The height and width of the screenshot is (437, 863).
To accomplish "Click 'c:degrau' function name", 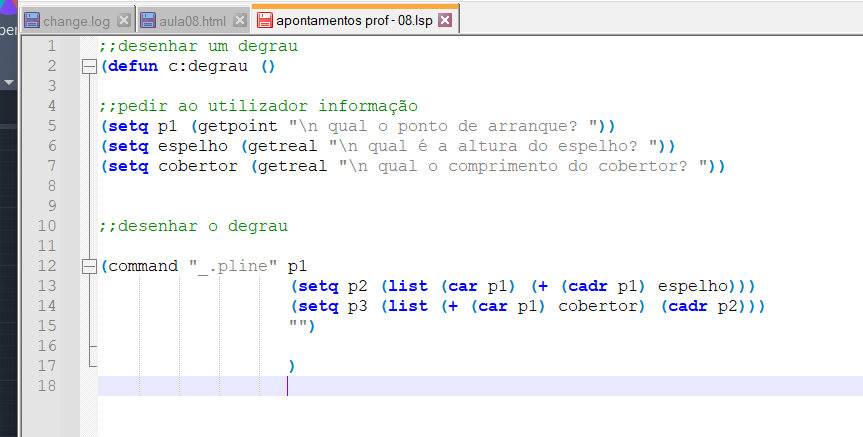I will (208, 66).
